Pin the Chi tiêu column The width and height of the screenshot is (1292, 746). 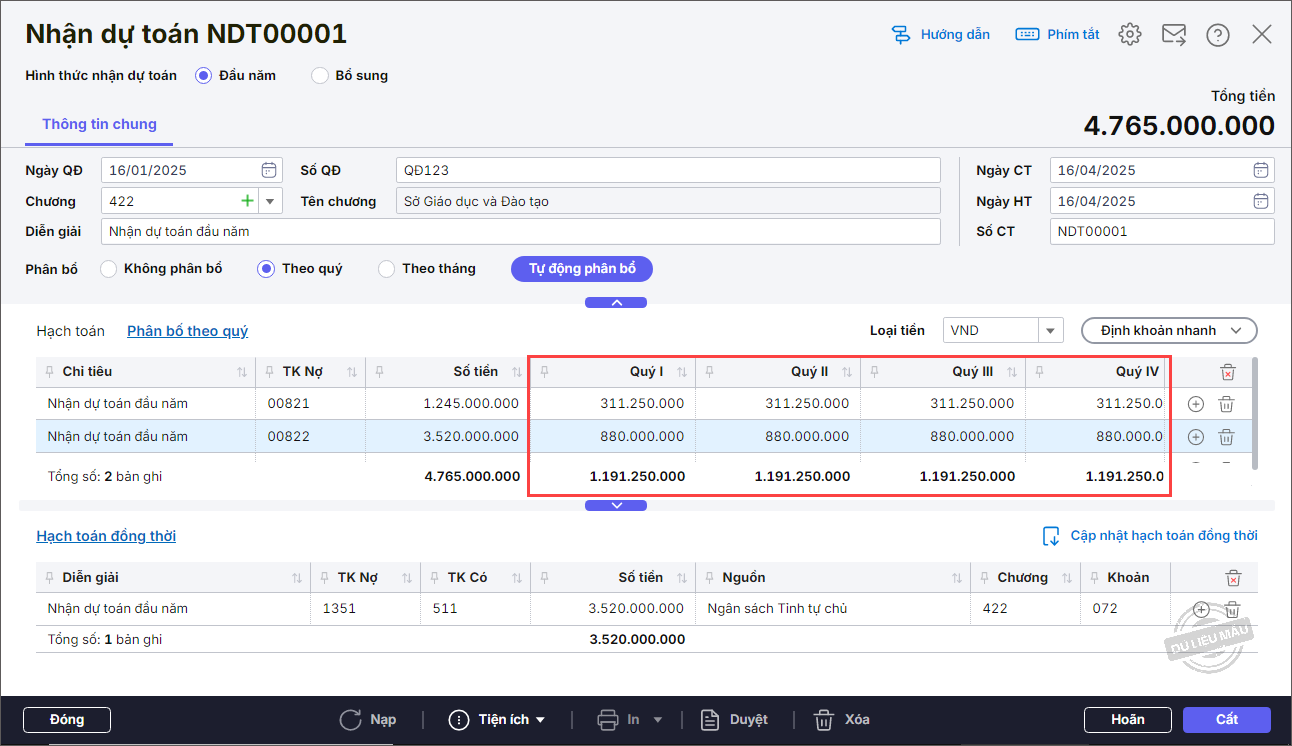coord(50,372)
